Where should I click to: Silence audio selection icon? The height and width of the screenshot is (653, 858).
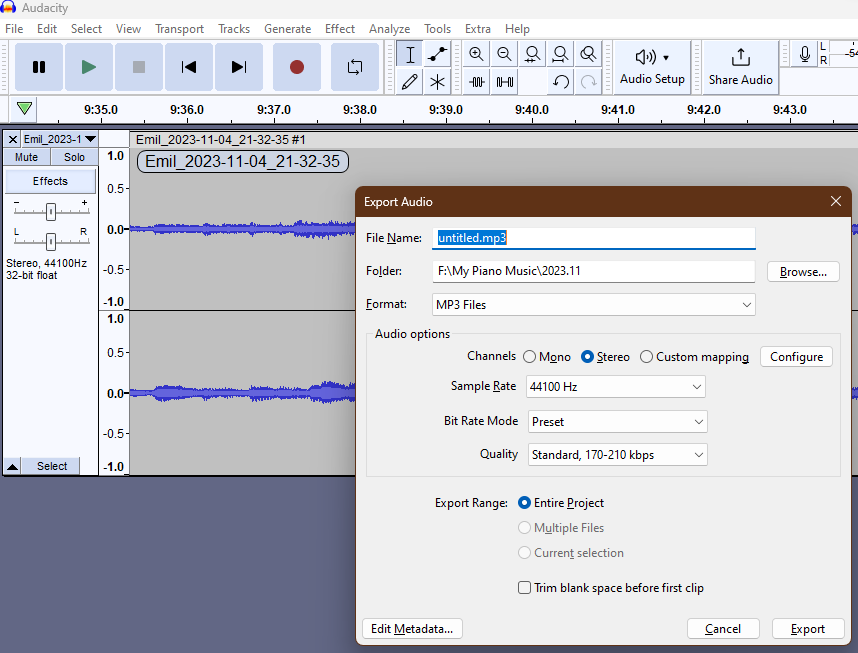coord(505,82)
